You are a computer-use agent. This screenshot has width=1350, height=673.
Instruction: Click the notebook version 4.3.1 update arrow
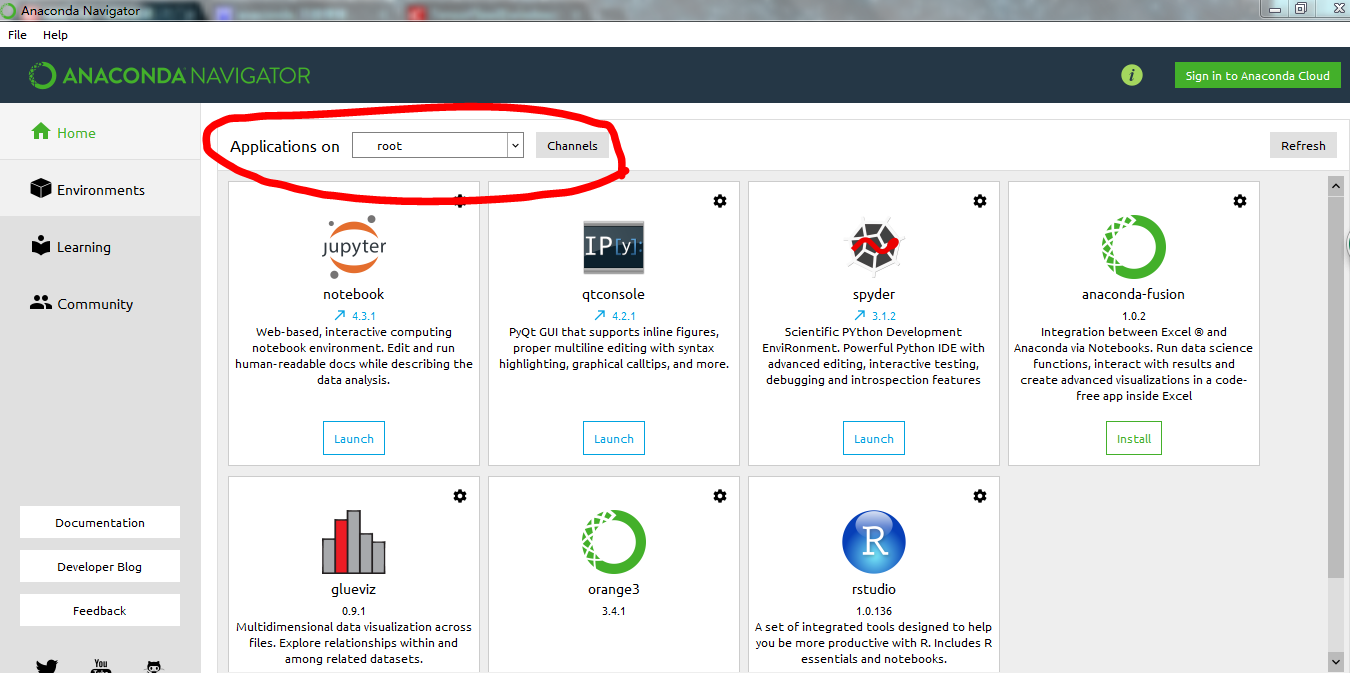click(x=342, y=315)
